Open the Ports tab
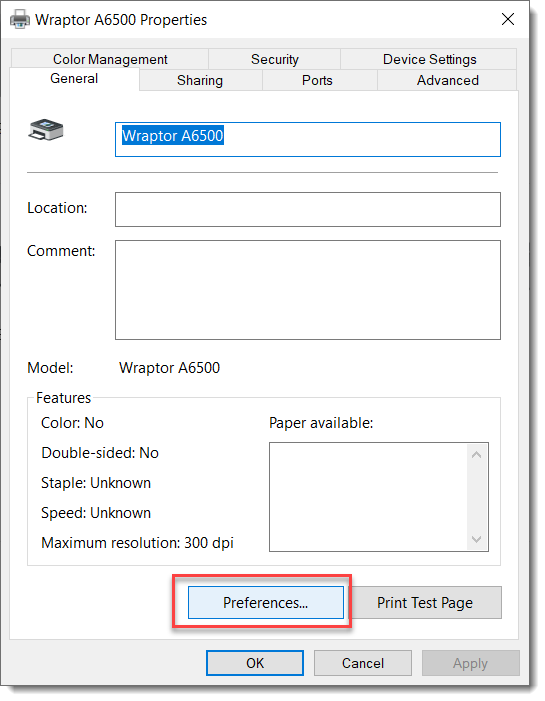 tap(317, 80)
